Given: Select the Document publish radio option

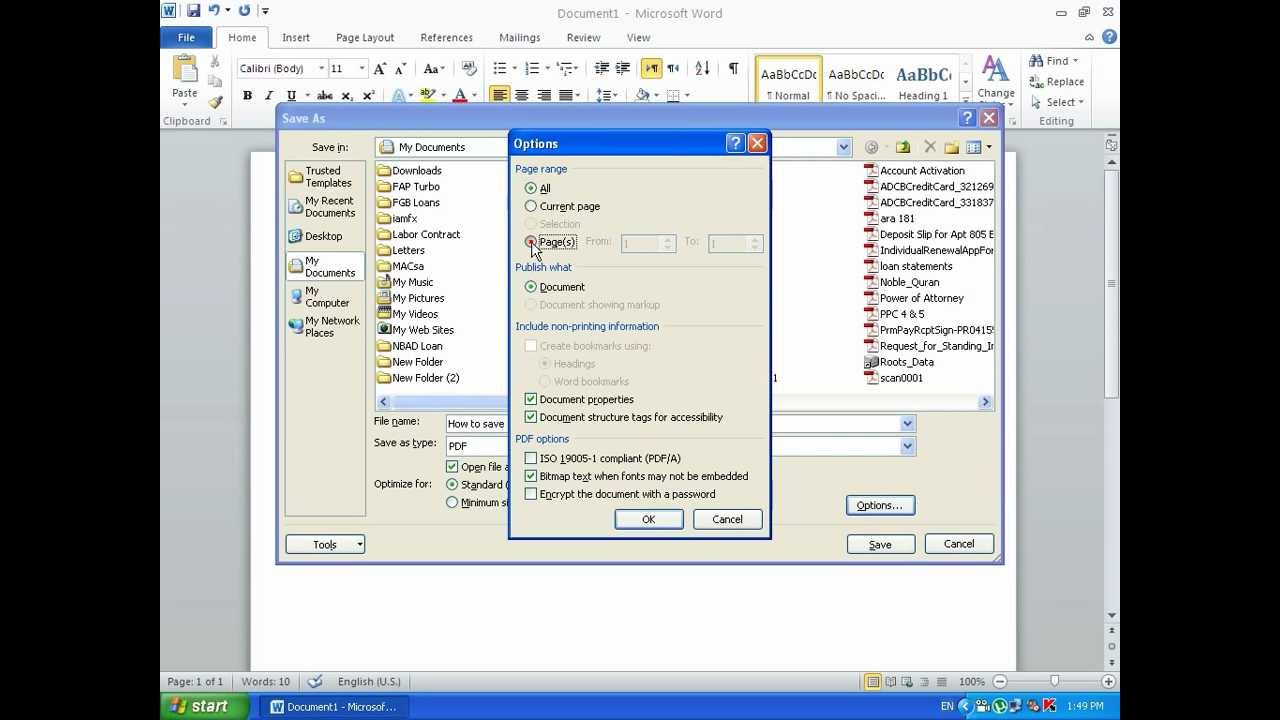Looking at the screenshot, I should [x=531, y=287].
